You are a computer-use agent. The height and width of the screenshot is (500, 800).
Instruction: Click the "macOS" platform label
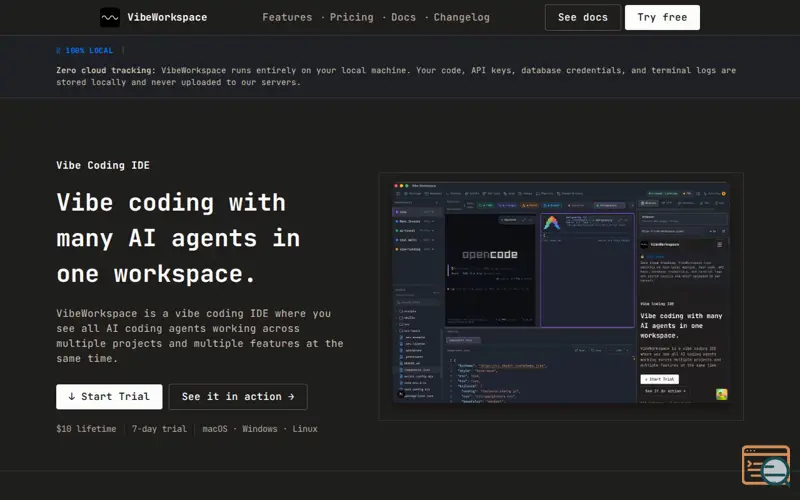tap(215, 429)
